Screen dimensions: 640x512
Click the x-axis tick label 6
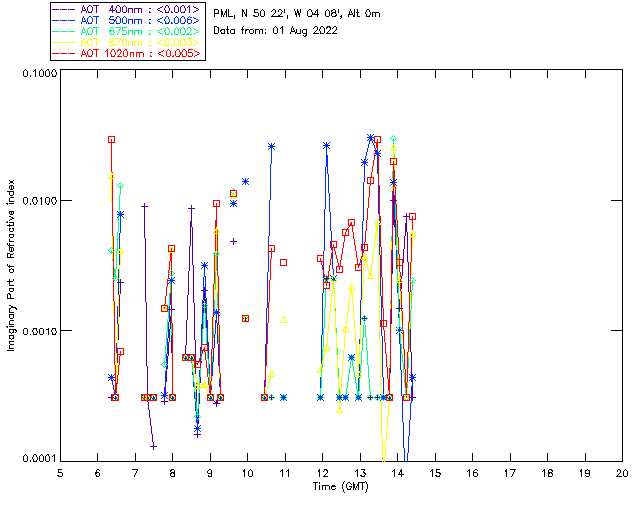[x=98, y=473]
